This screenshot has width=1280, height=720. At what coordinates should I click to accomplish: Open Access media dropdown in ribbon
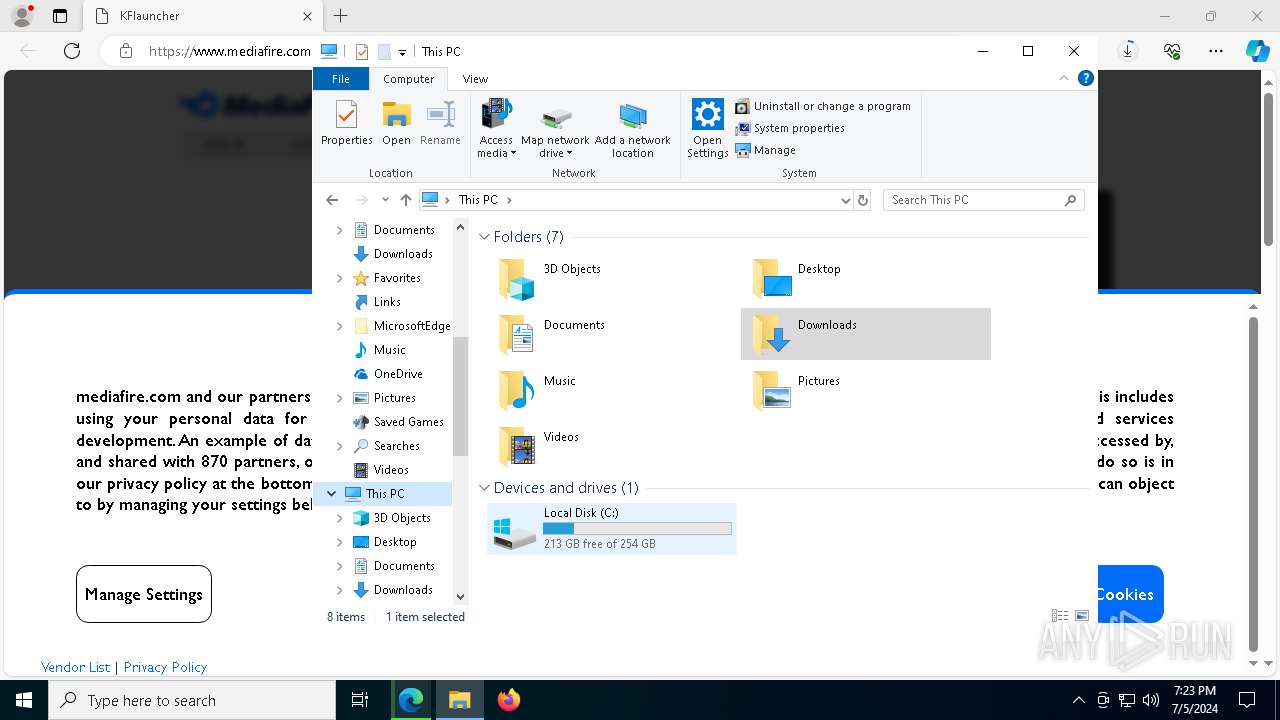(496, 128)
